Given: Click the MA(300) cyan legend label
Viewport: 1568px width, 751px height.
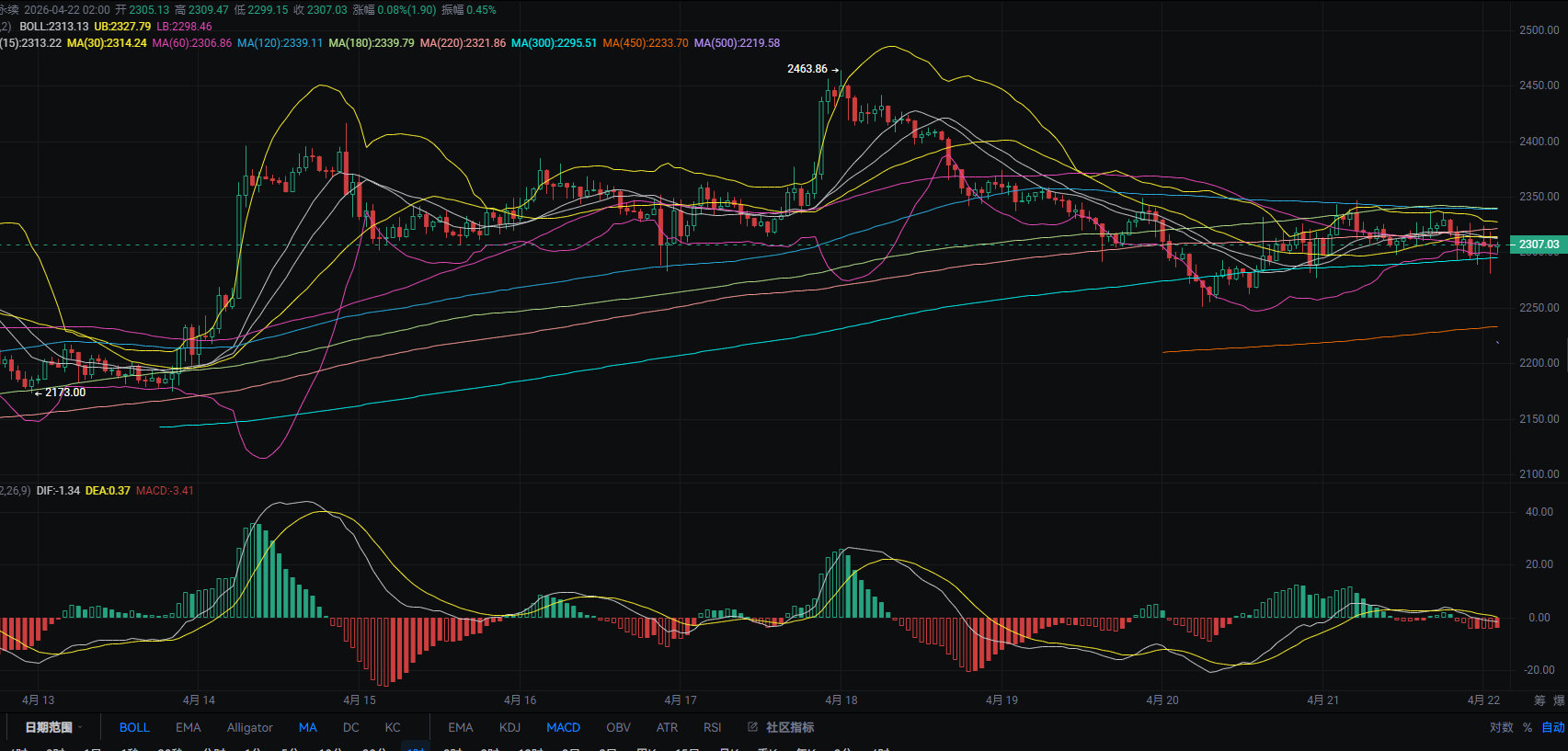Looking at the screenshot, I should click(554, 43).
